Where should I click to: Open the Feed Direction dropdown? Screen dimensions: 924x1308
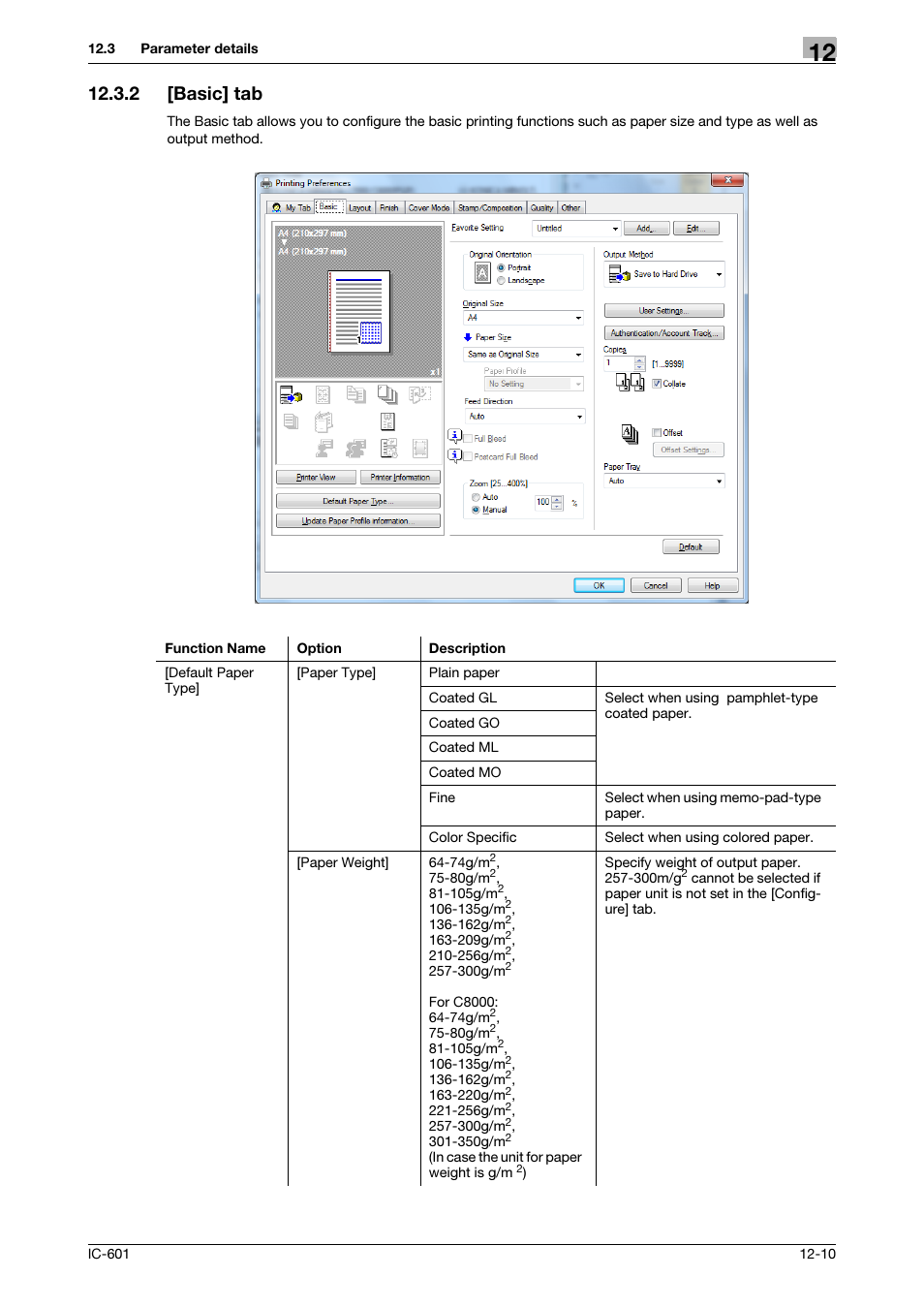tap(524, 417)
